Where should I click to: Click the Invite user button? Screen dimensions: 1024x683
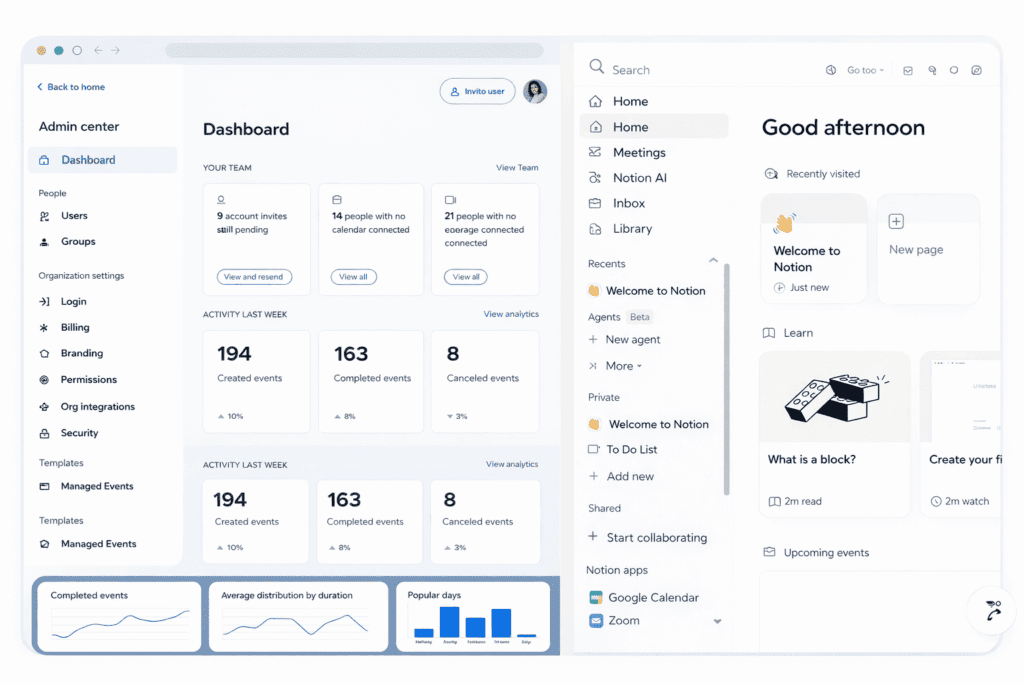click(x=477, y=91)
